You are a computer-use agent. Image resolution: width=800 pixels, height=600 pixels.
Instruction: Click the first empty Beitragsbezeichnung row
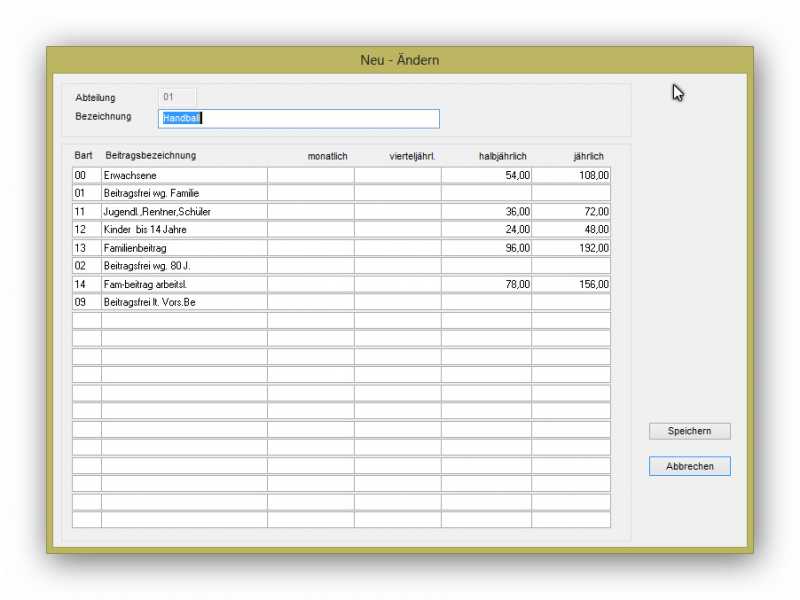184,320
